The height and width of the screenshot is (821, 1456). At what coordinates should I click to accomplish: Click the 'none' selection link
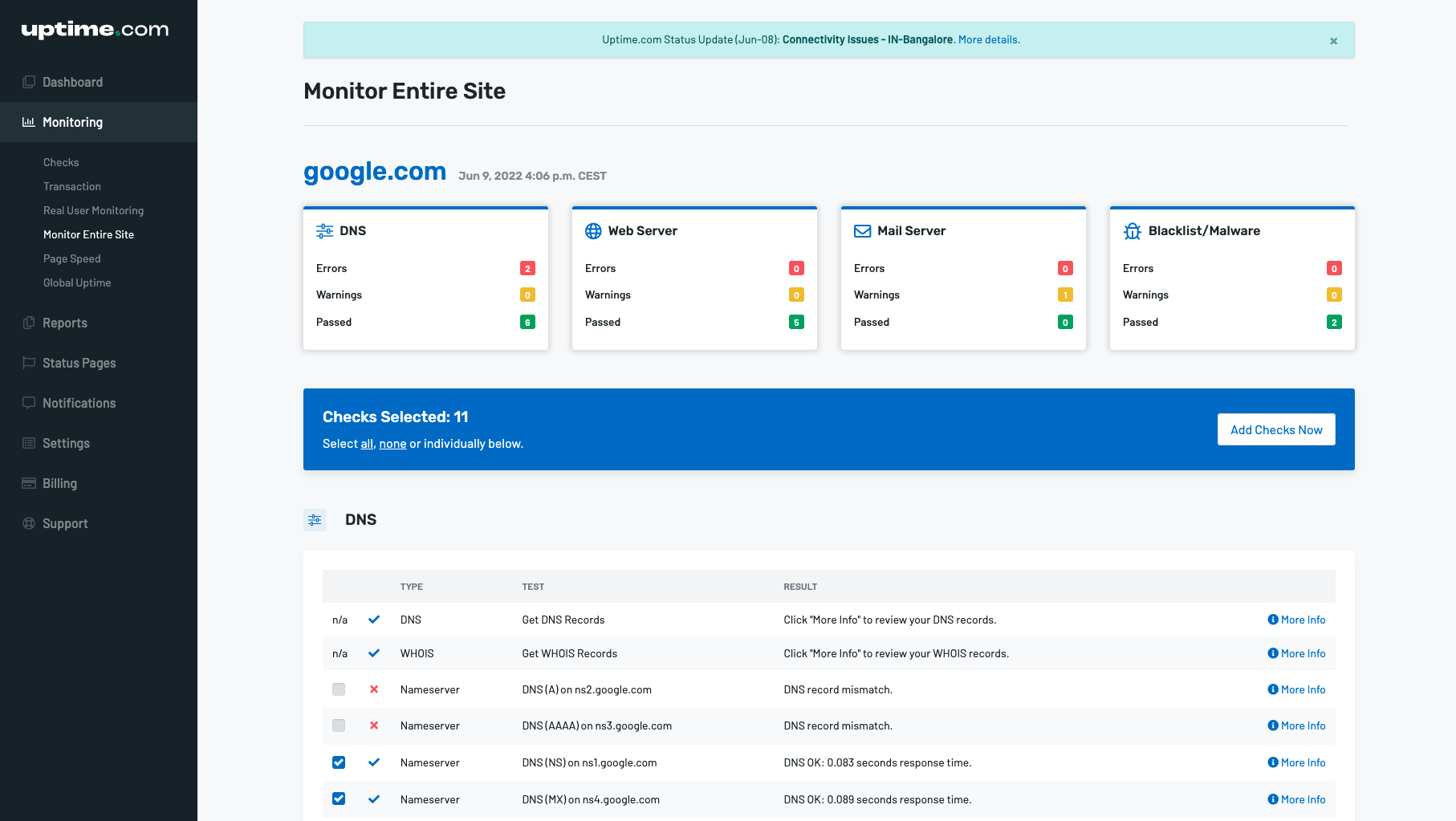(392, 444)
